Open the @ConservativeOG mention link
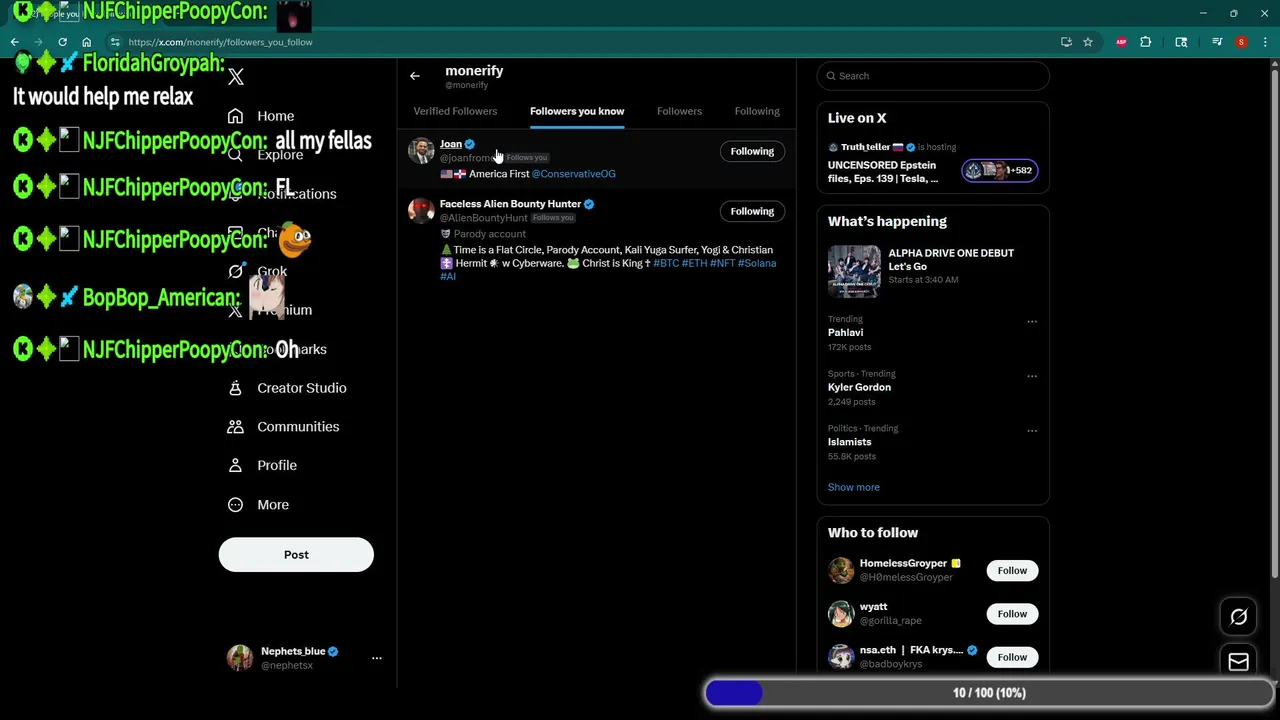The image size is (1280, 720). click(x=573, y=174)
